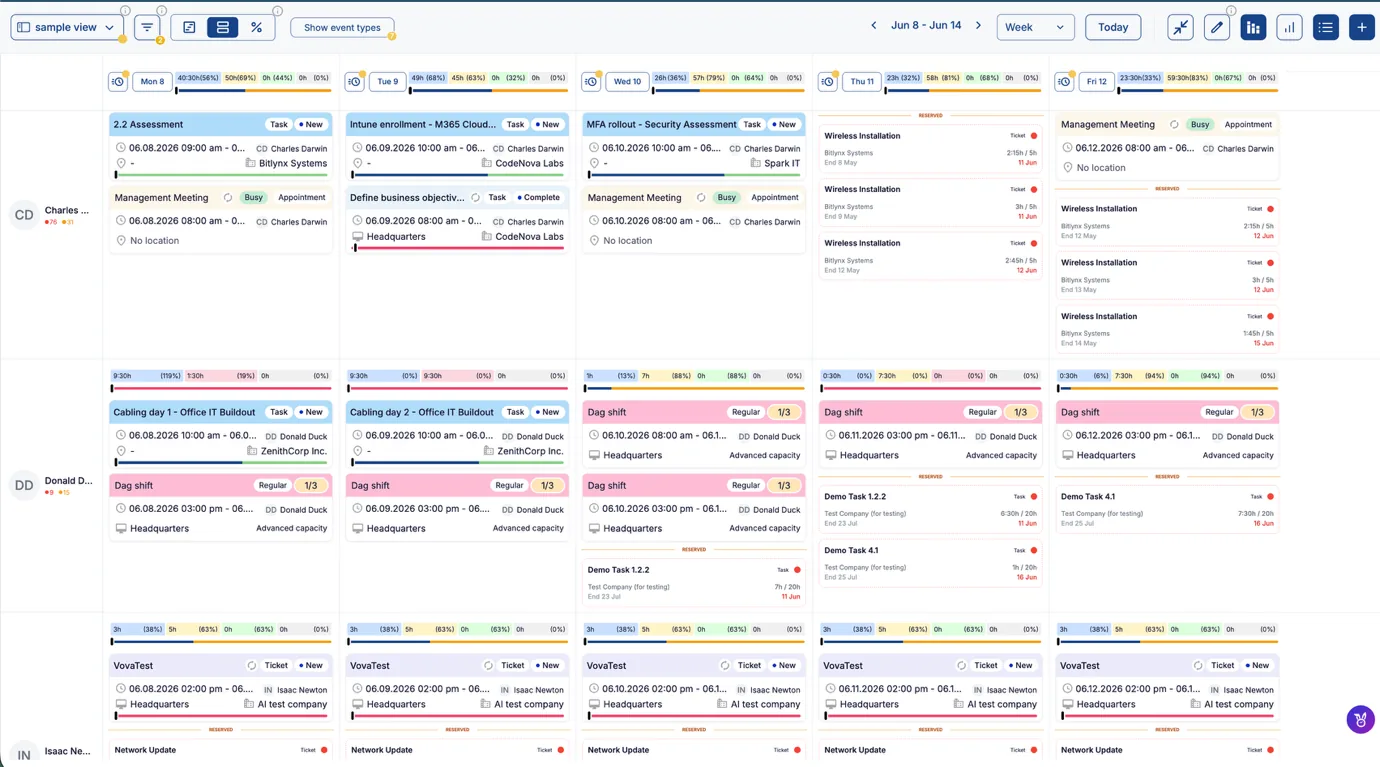Open Thursday Demo Task 1.2.2 reserved item
1380x767 pixels.
[x=930, y=510]
